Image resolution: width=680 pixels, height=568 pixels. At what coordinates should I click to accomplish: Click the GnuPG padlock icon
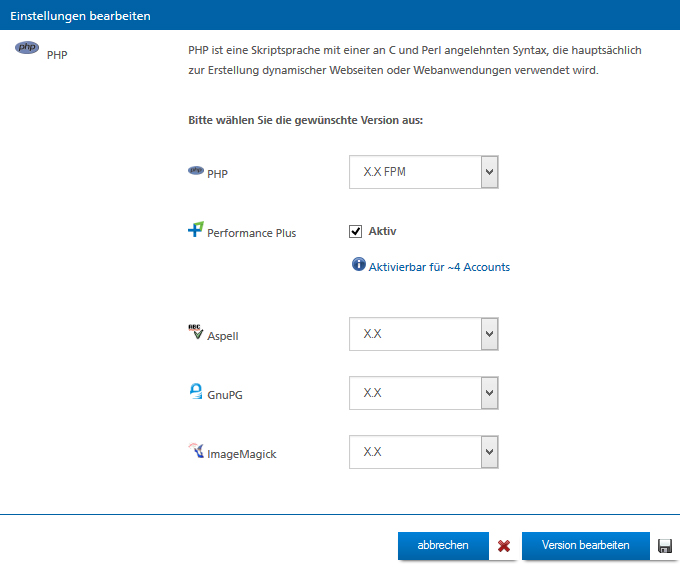pyautogui.click(x=196, y=391)
